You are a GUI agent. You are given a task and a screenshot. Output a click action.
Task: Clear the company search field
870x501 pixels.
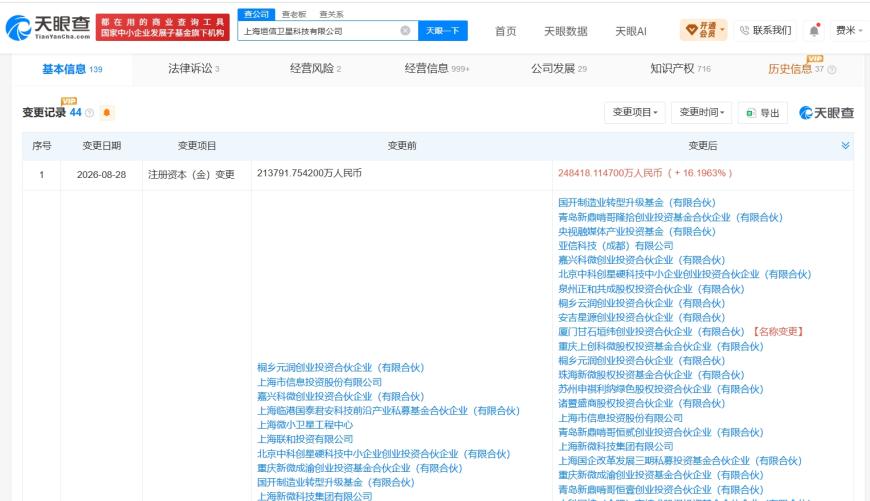(406, 31)
